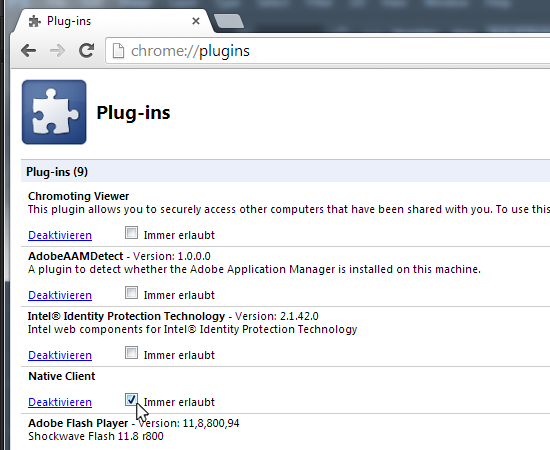
Task: Click the page icon in address bar
Action: pyautogui.click(x=118, y=51)
